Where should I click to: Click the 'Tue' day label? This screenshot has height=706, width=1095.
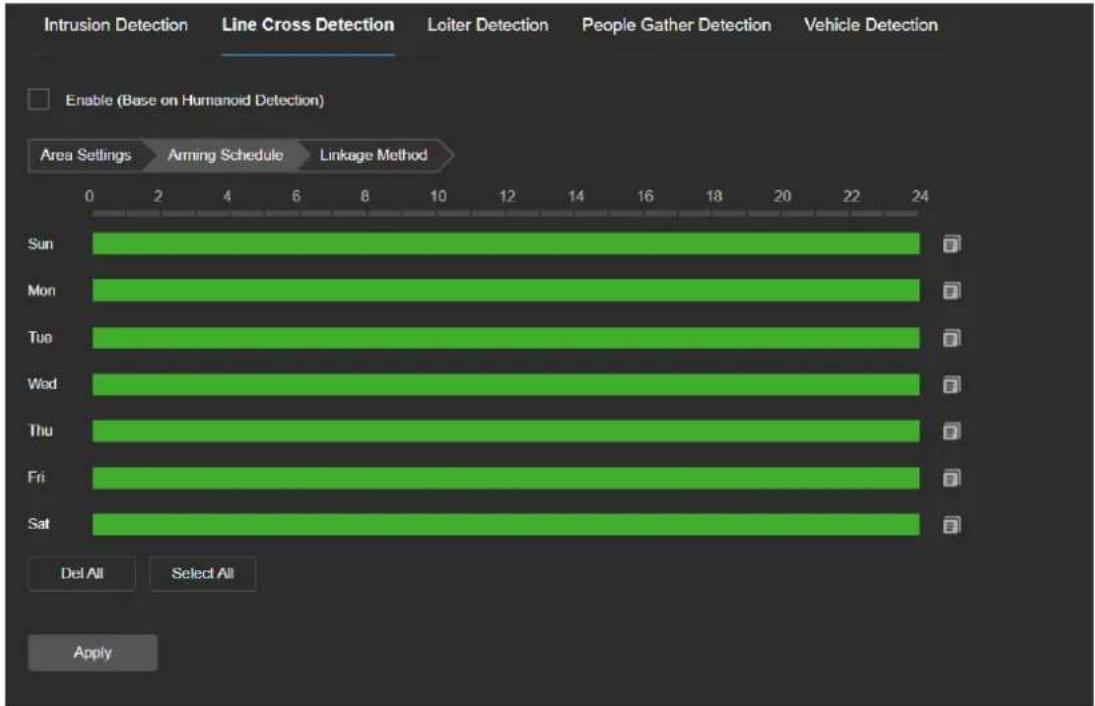(40, 337)
